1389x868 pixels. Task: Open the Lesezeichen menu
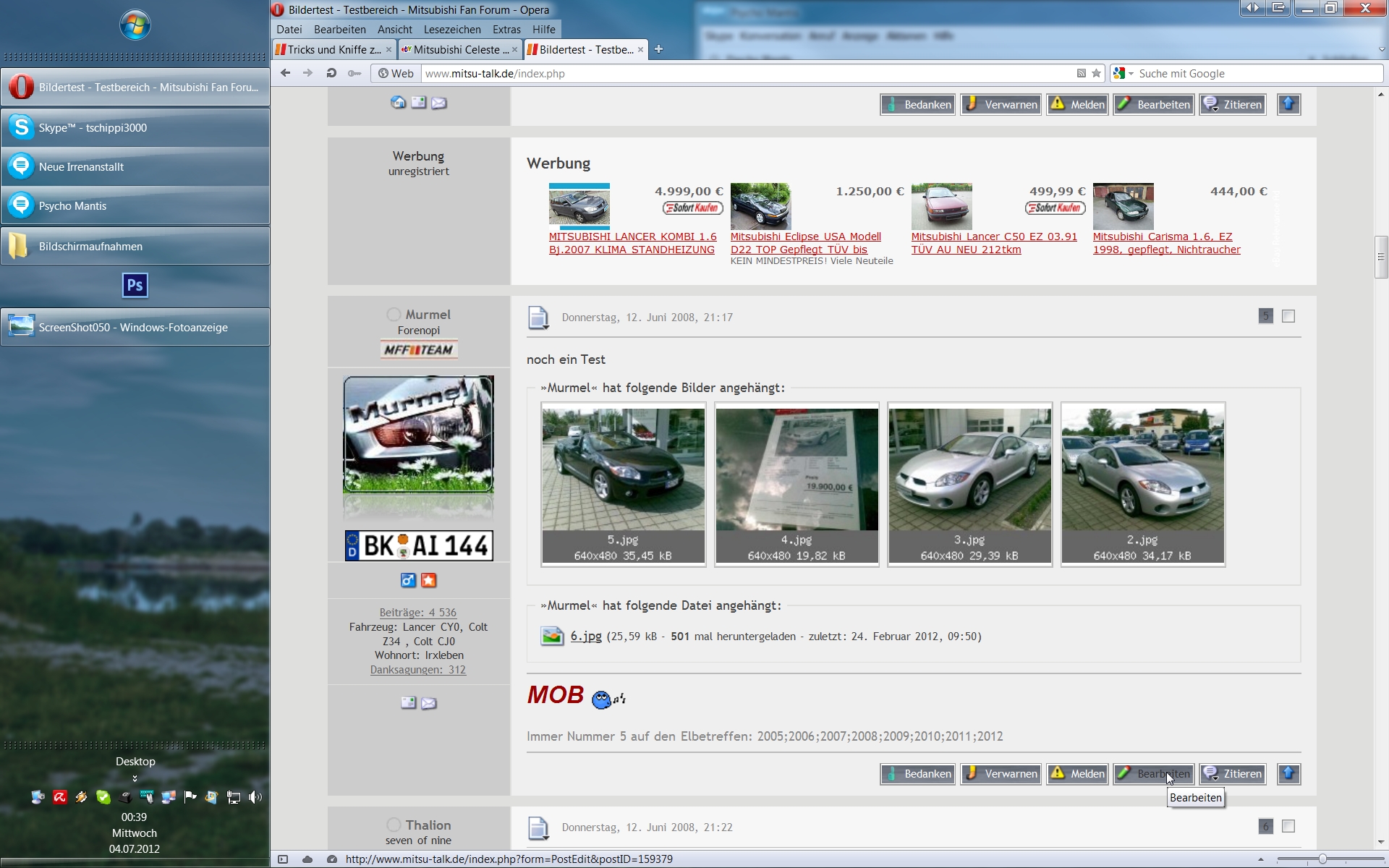pyautogui.click(x=452, y=30)
